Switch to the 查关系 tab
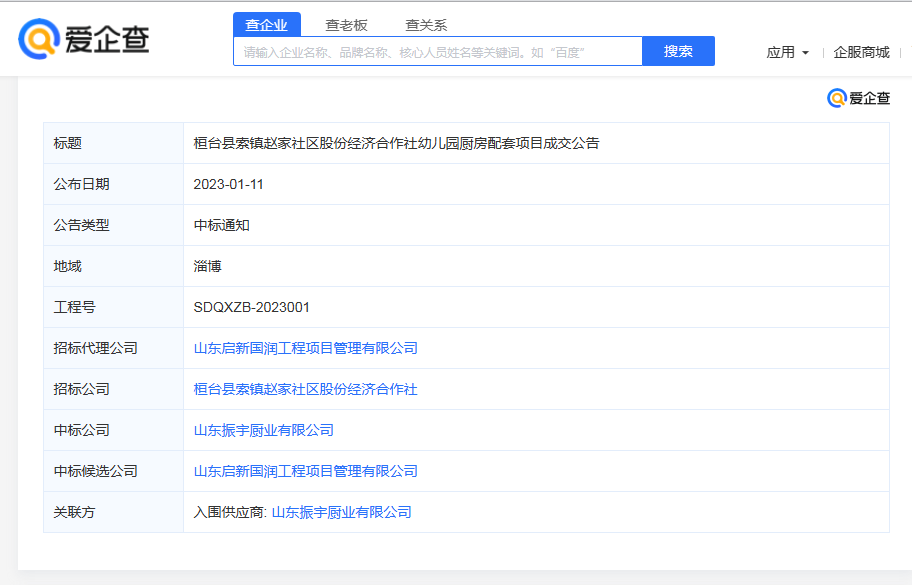This screenshot has width=912, height=585. 426,26
